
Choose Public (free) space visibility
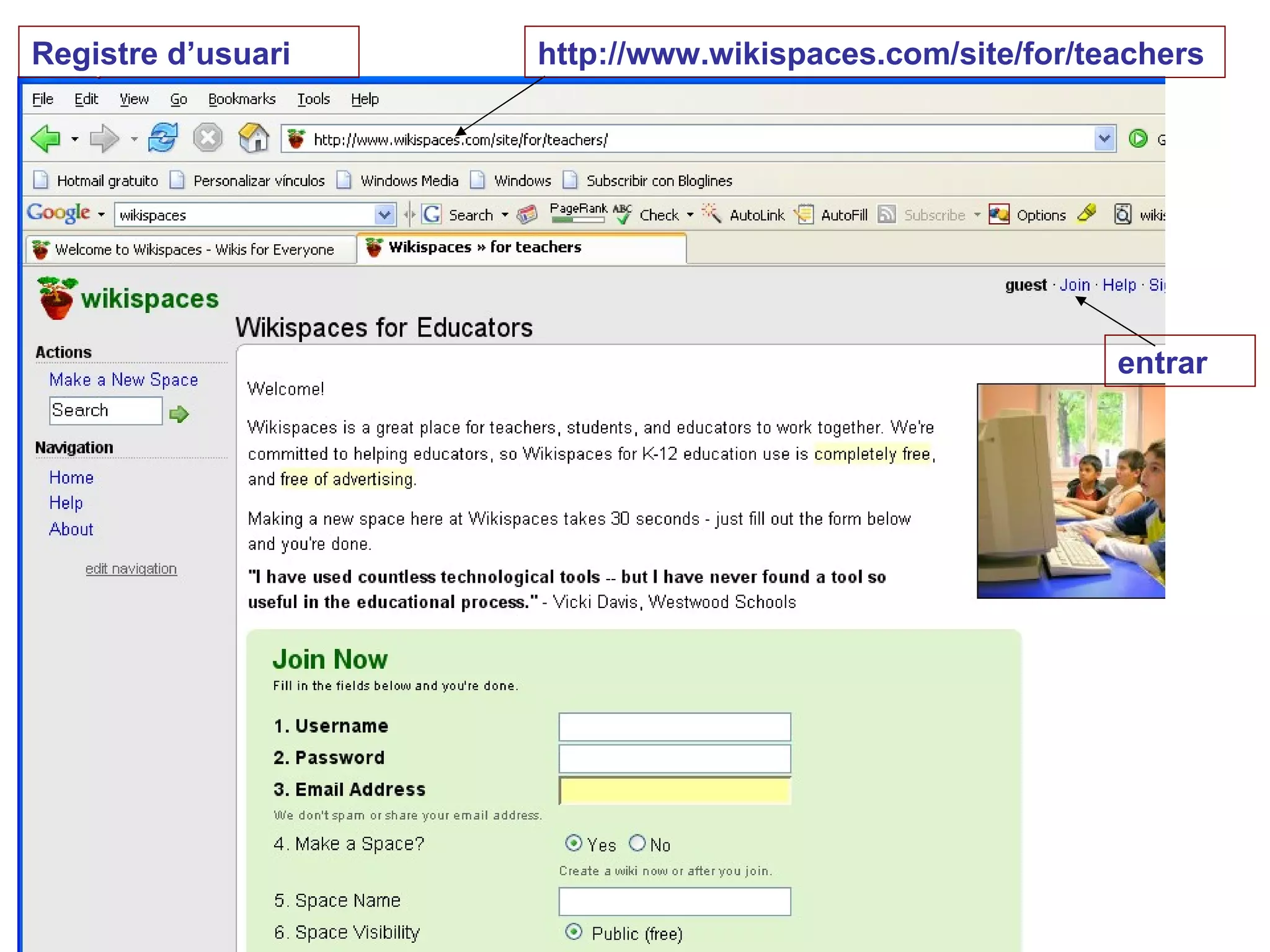click(574, 932)
